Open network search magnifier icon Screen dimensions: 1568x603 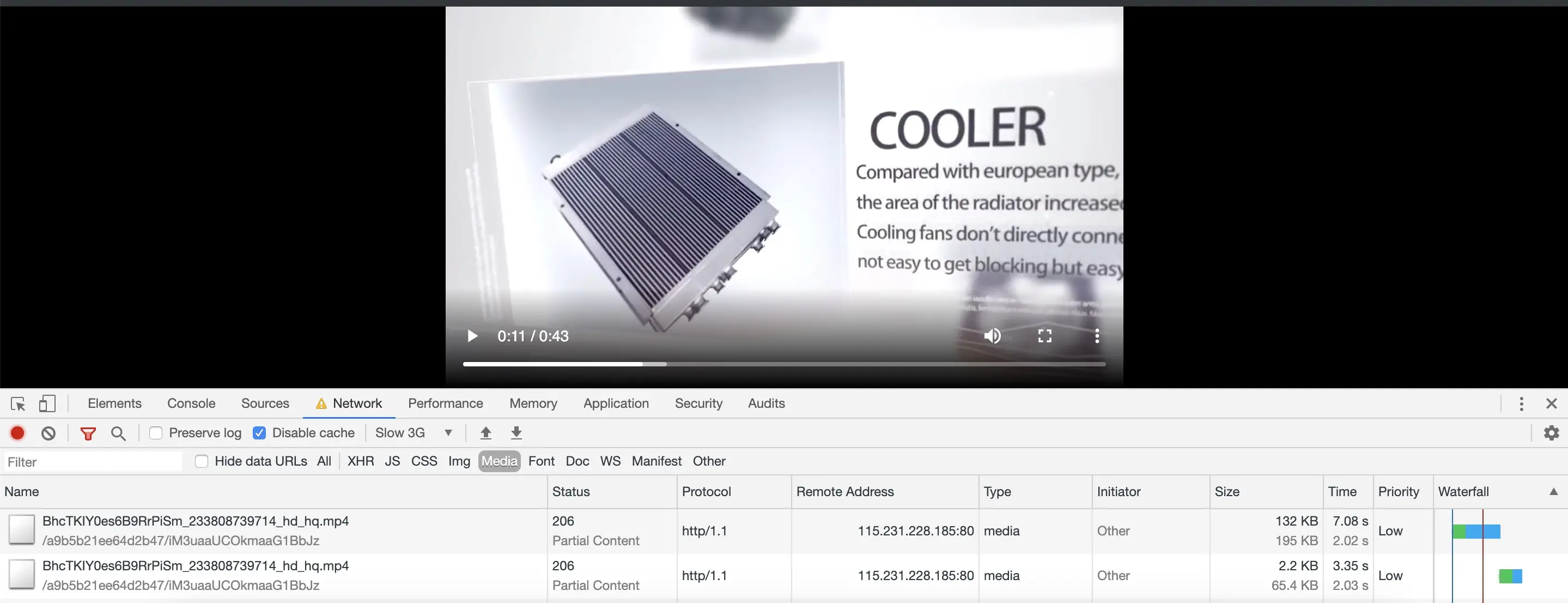(118, 433)
